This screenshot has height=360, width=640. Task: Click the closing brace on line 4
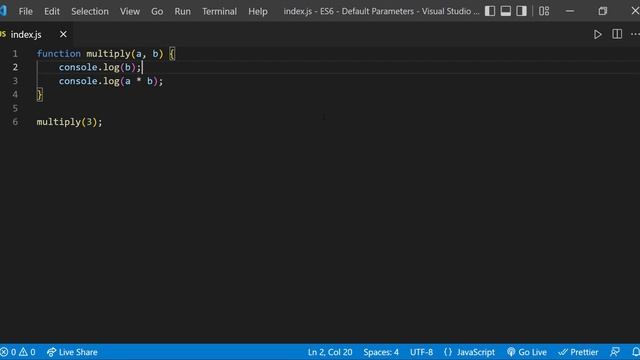(40, 95)
